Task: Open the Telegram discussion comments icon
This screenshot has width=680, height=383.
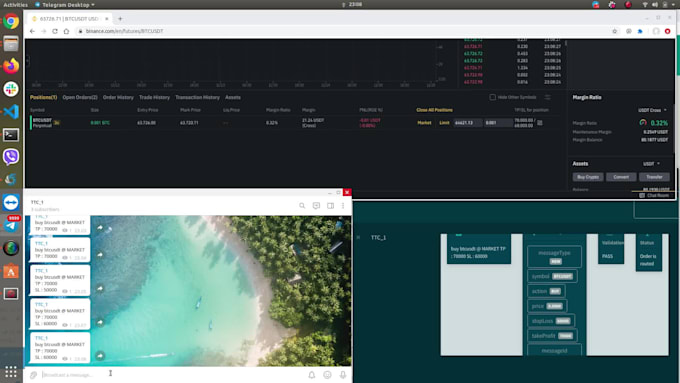Action: (316, 206)
